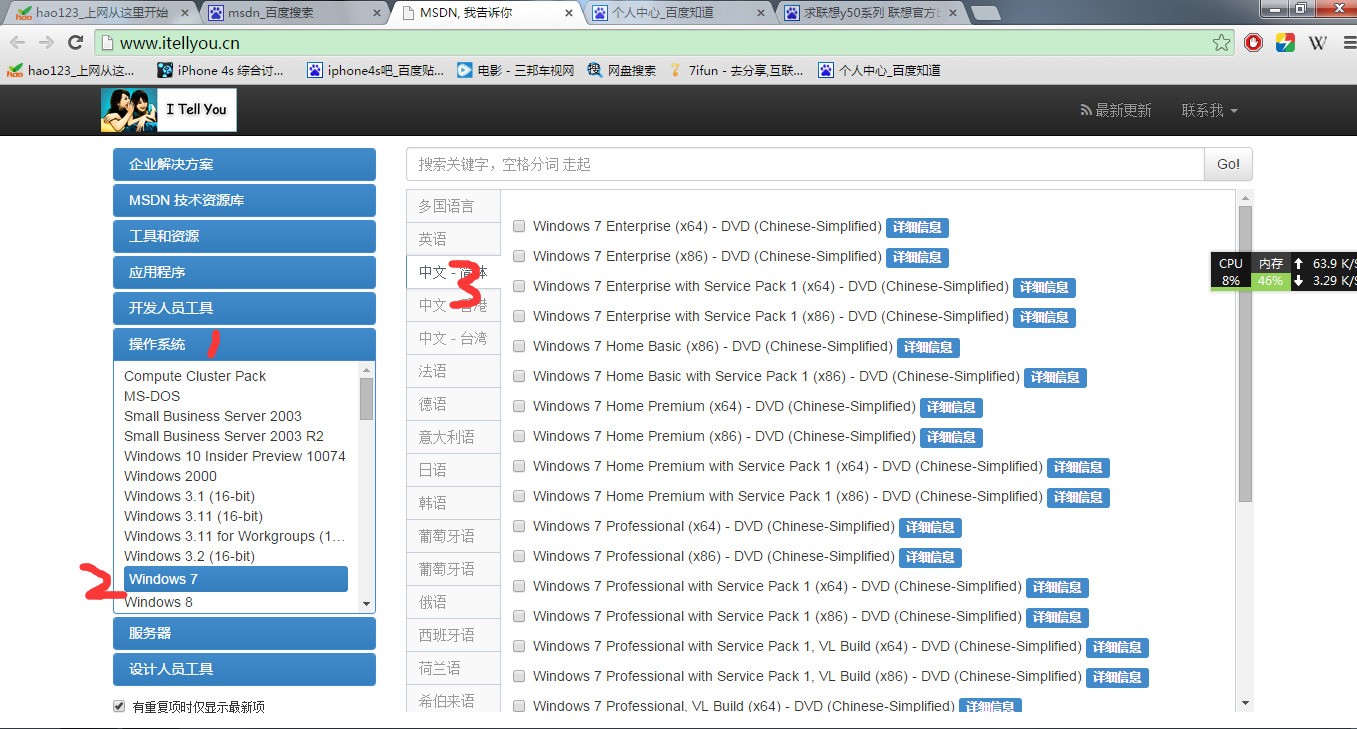Check Windows 7 Enterprise (x86) DVD checkbox
This screenshot has height=729, width=1357.
519,256
